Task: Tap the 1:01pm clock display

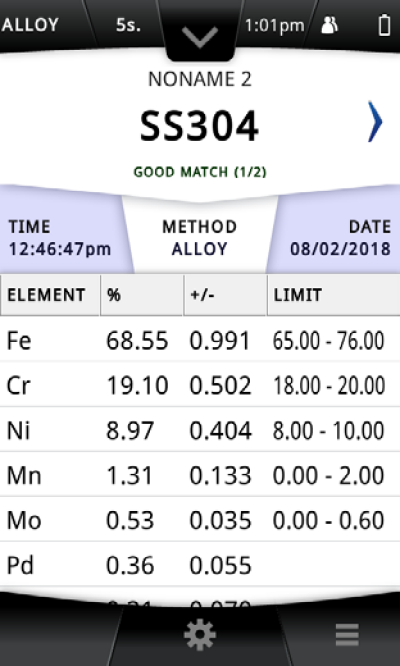Action: (275, 25)
